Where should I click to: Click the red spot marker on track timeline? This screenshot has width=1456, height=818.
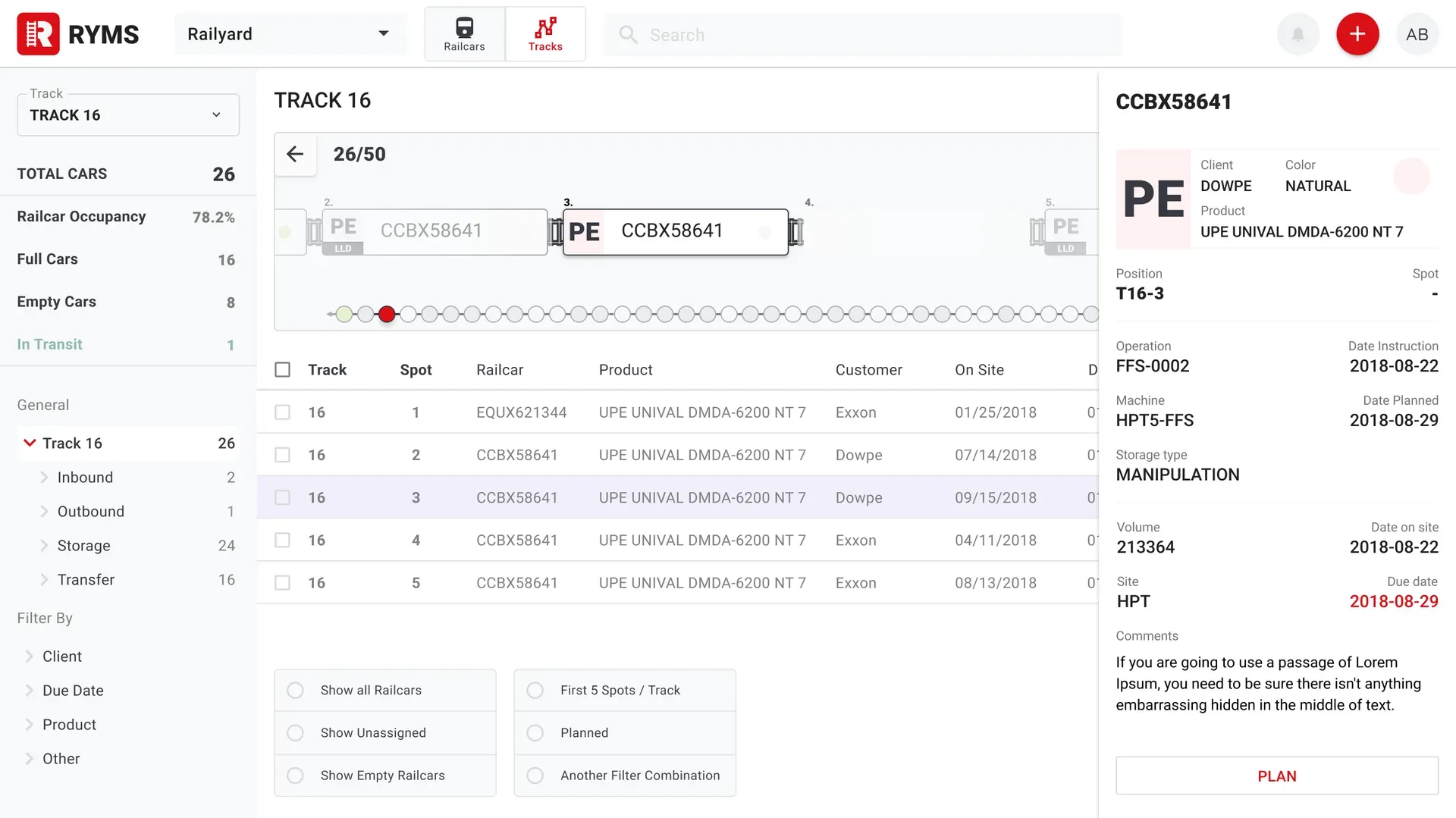[x=387, y=314]
